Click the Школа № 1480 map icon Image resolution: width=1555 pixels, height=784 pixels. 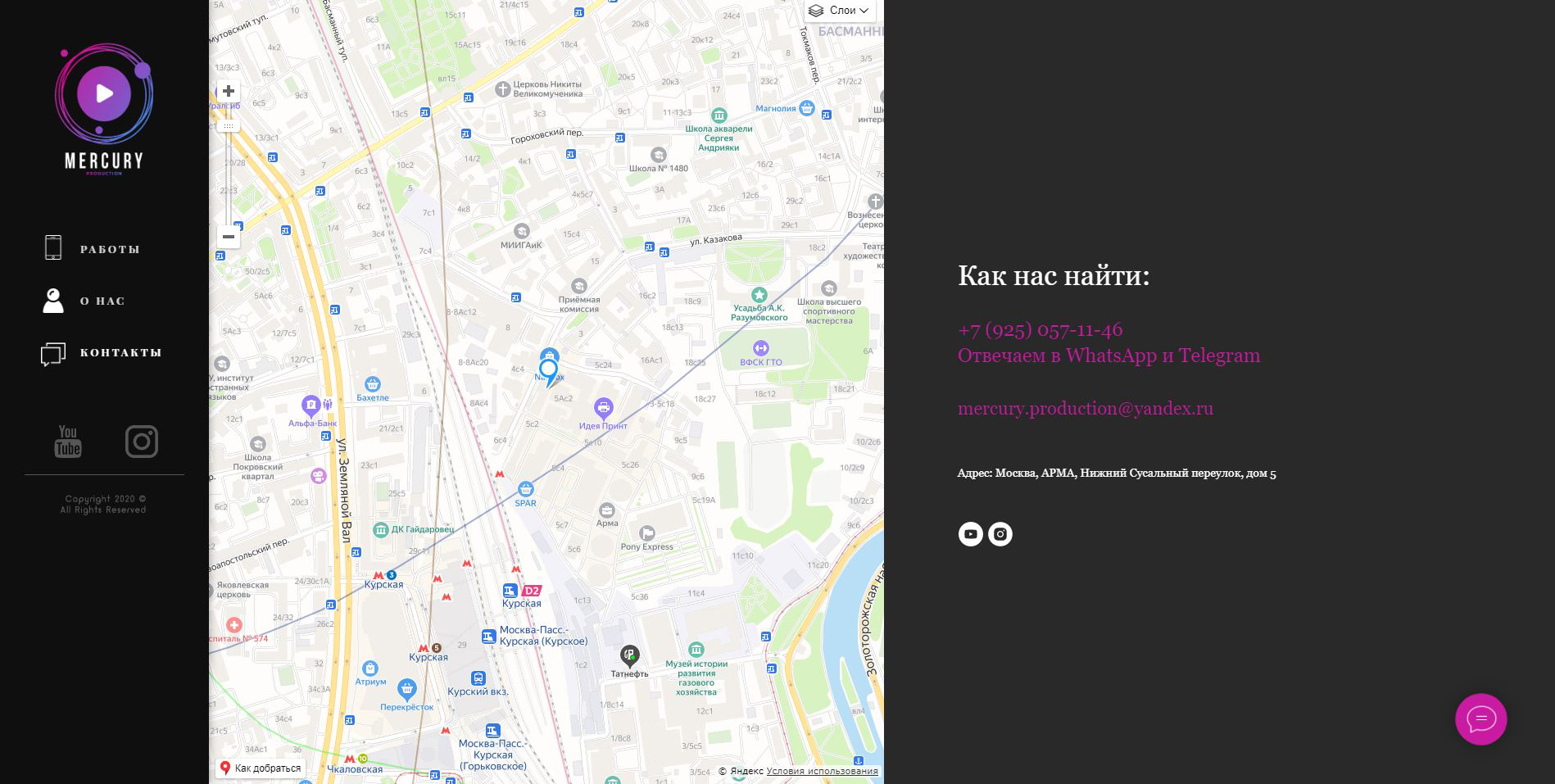[x=658, y=155]
